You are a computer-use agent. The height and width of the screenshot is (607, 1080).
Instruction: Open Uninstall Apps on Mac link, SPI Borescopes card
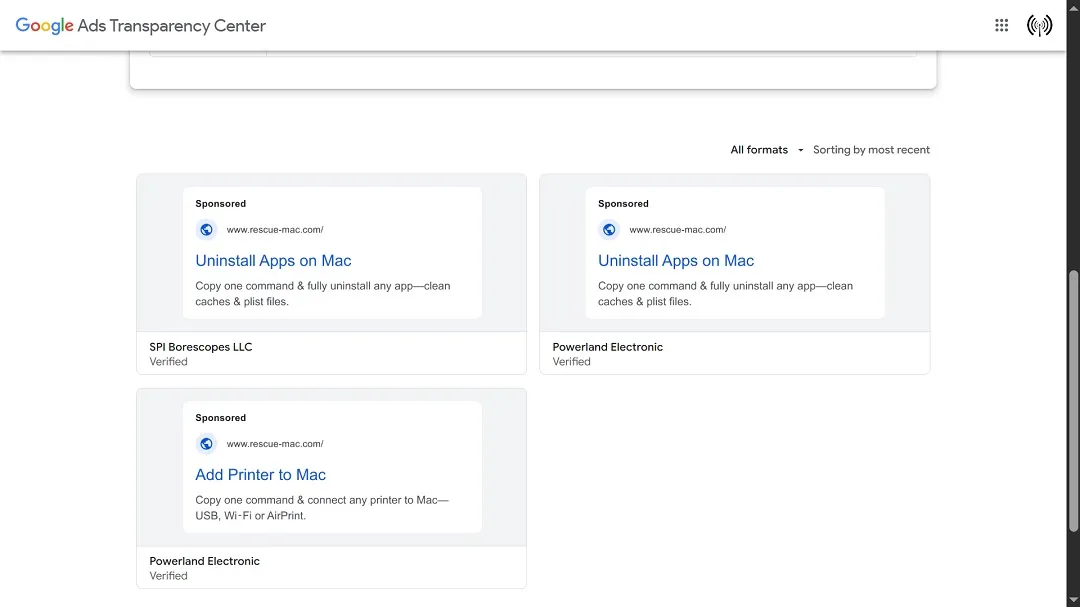(x=273, y=260)
